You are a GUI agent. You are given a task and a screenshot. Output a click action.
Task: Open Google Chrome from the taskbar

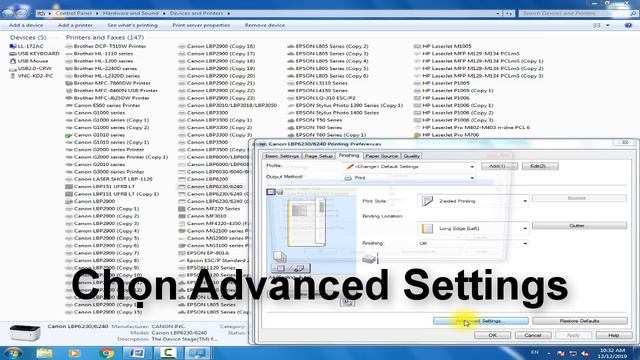106,353
